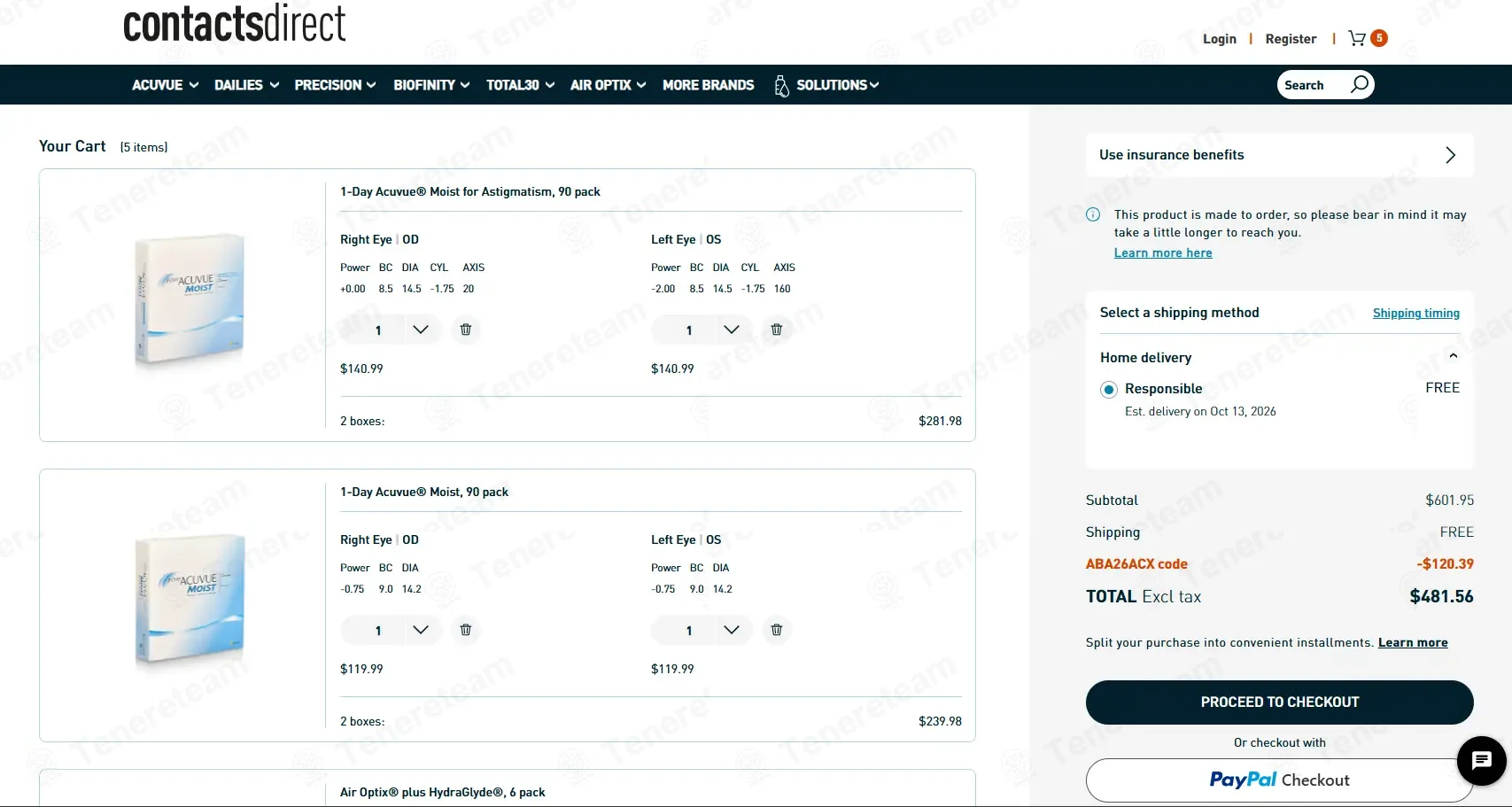Open the TOTAL30 menu

tap(521, 85)
